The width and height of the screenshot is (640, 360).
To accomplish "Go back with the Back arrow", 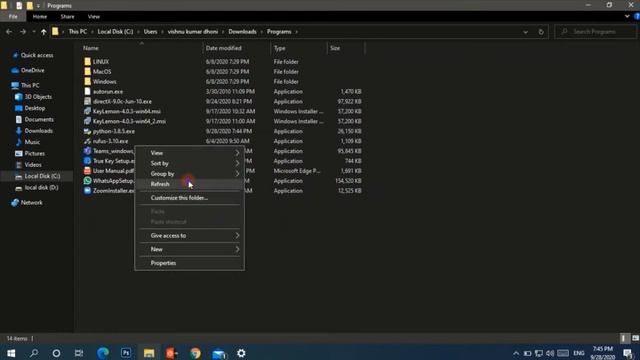I will coord(9,32).
